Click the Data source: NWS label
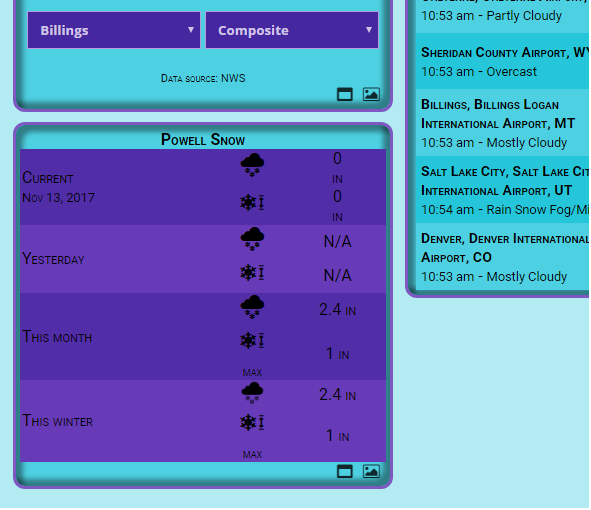The width and height of the screenshot is (591, 510). pos(203,78)
